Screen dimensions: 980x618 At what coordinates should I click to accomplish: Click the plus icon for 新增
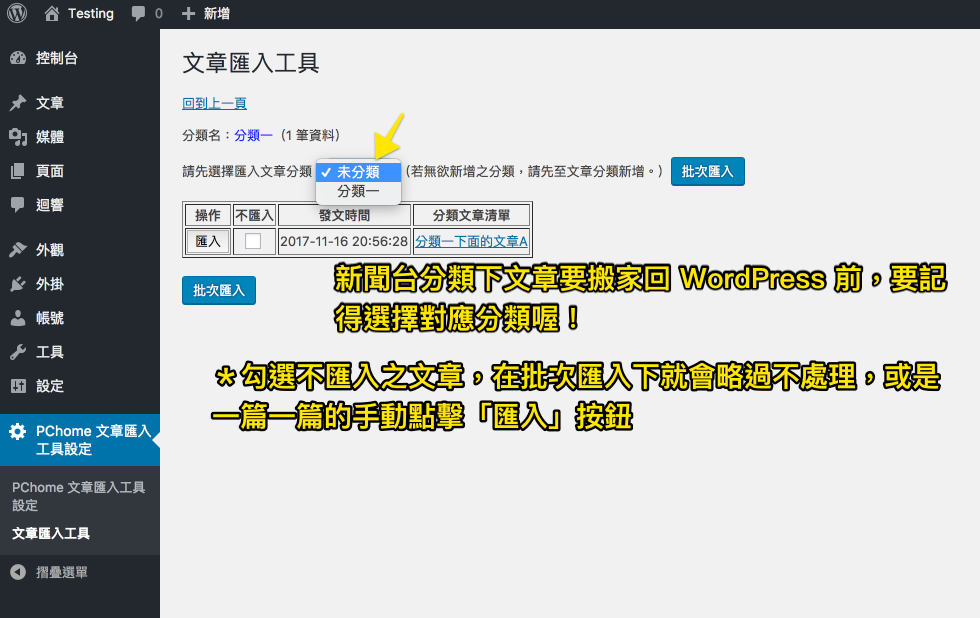coord(188,14)
